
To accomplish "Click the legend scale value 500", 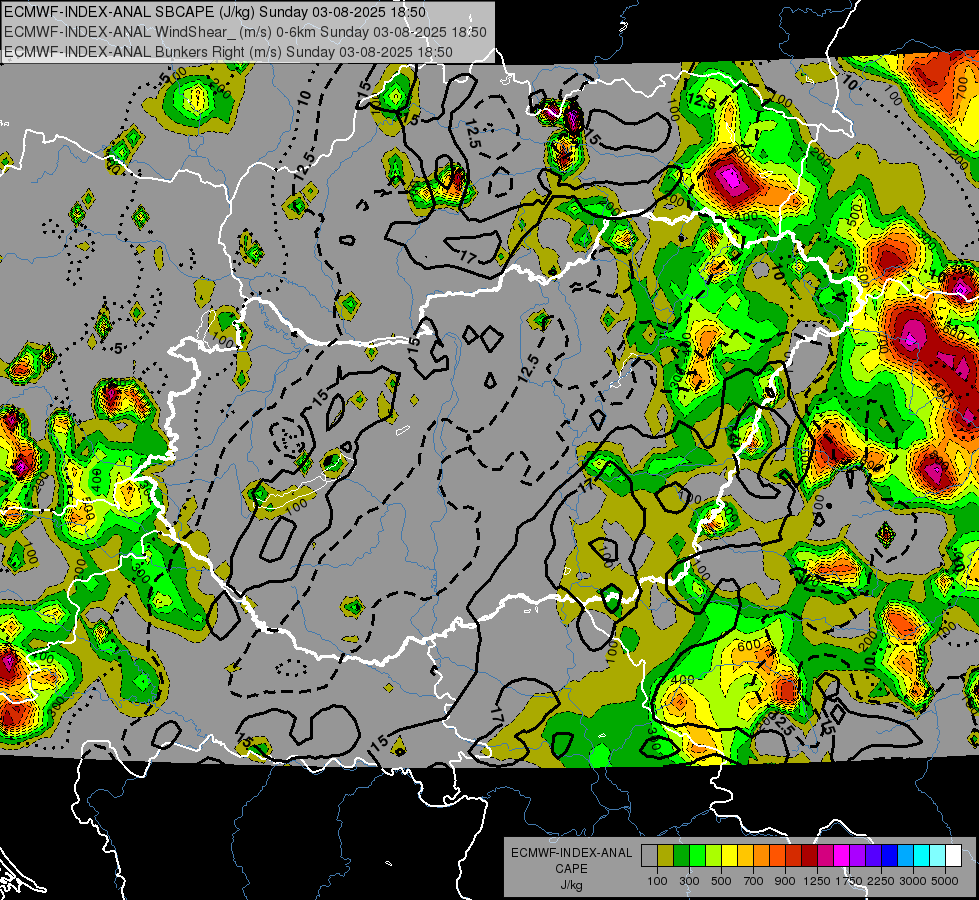I will (721, 881).
